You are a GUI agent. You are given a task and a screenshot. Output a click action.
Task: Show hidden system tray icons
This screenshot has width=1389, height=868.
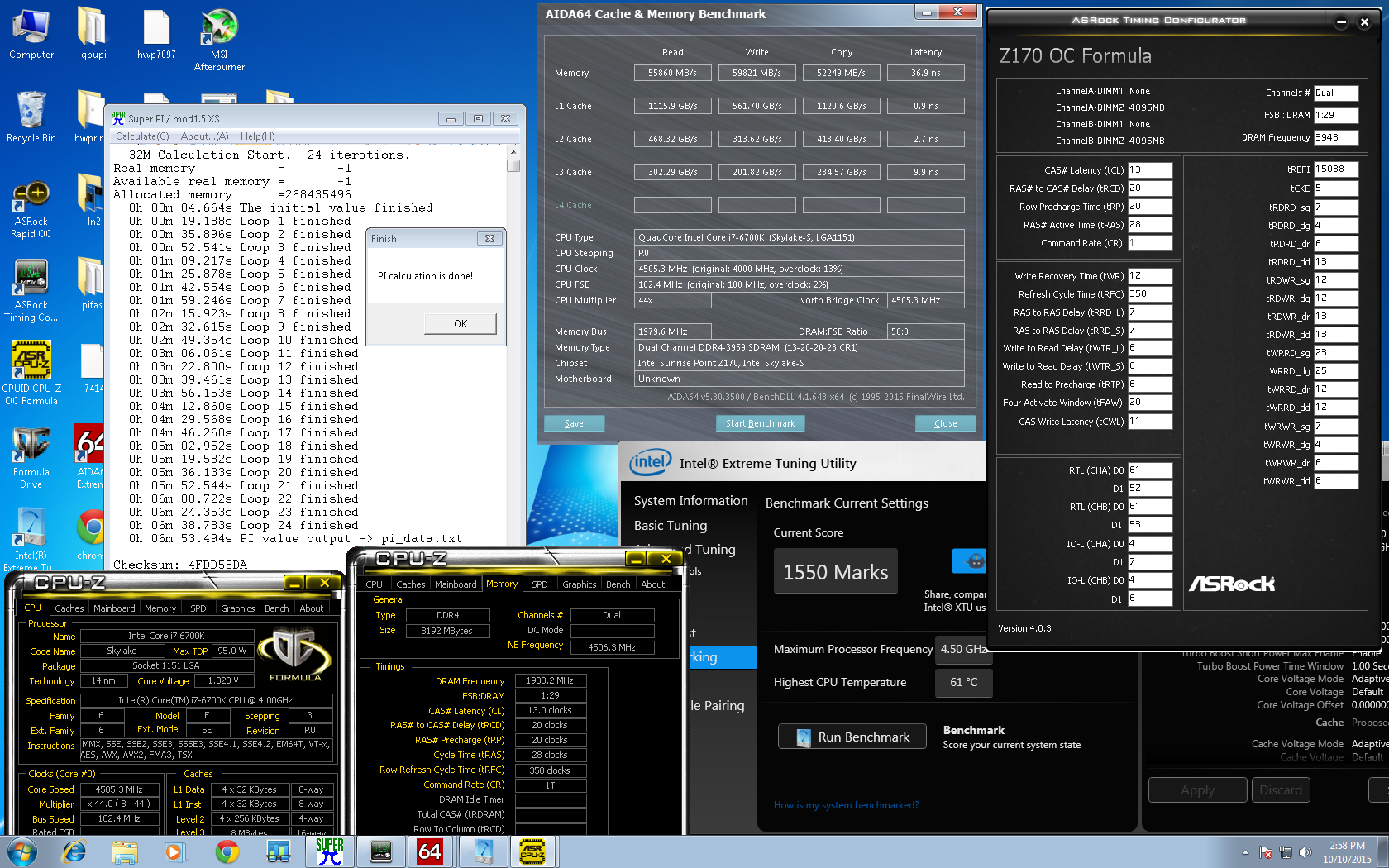coord(1245,852)
